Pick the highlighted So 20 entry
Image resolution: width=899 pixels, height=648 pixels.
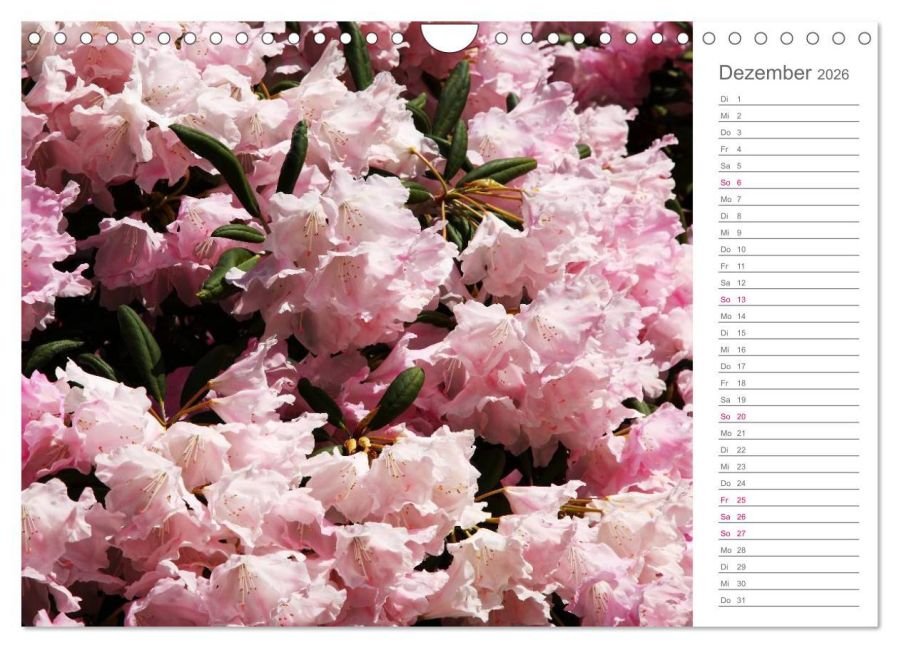788,417
